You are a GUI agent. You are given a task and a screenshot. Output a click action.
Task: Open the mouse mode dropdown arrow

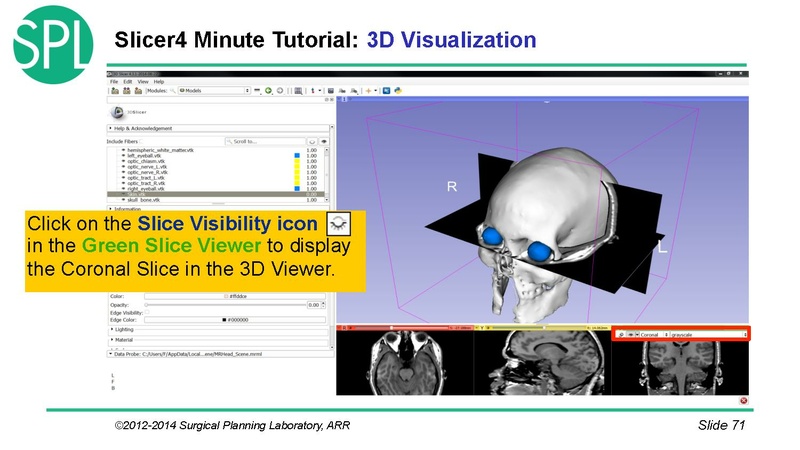pyautogui.click(x=320, y=91)
